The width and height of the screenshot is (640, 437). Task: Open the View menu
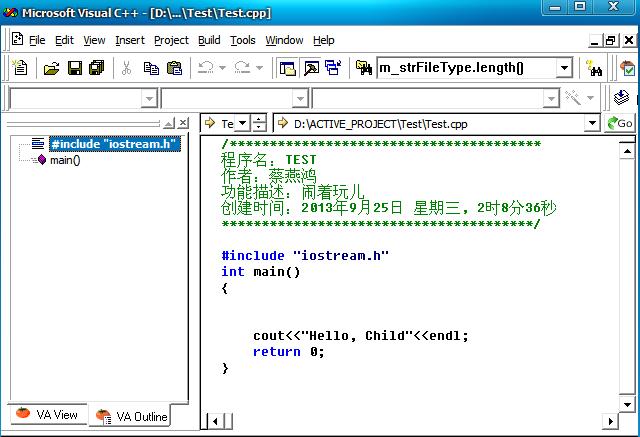[x=94, y=40]
